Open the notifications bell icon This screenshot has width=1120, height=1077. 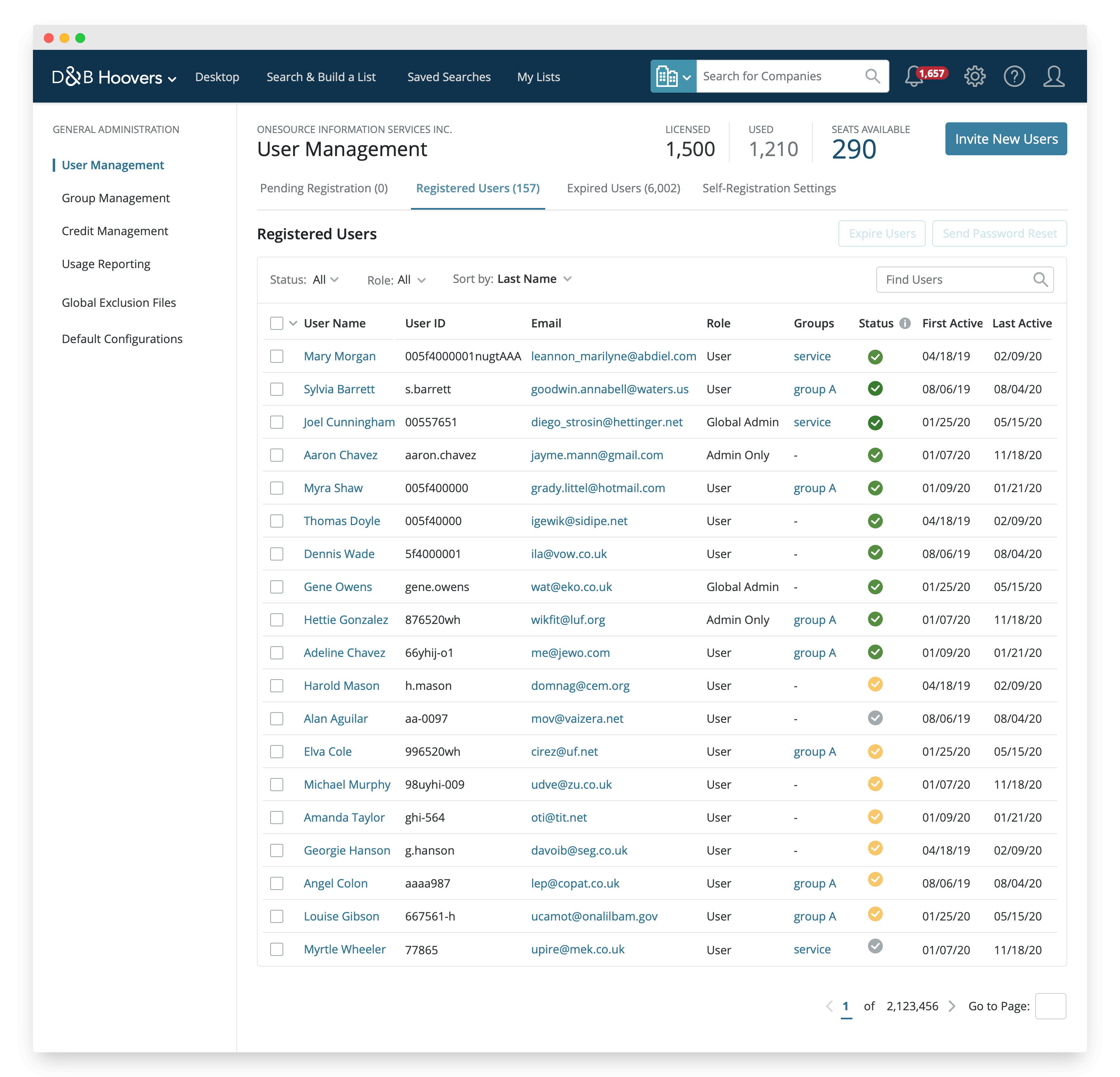(x=914, y=77)
